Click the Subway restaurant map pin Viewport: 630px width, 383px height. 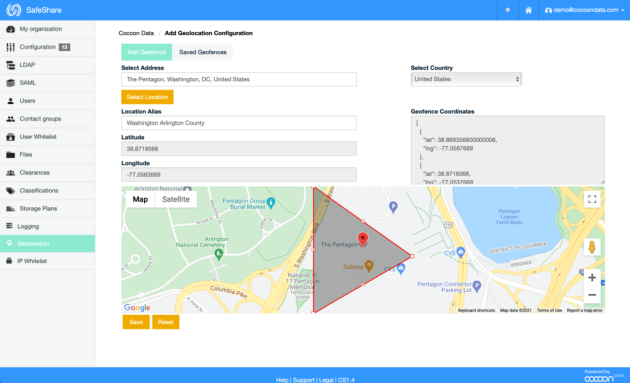(x=369, y=266)
